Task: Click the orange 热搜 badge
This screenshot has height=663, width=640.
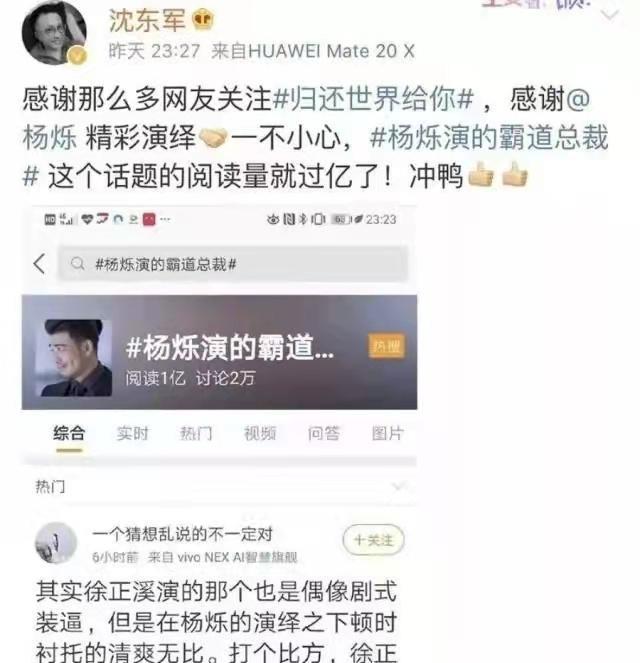Action: pyautogui.click(x=387, y=346)
